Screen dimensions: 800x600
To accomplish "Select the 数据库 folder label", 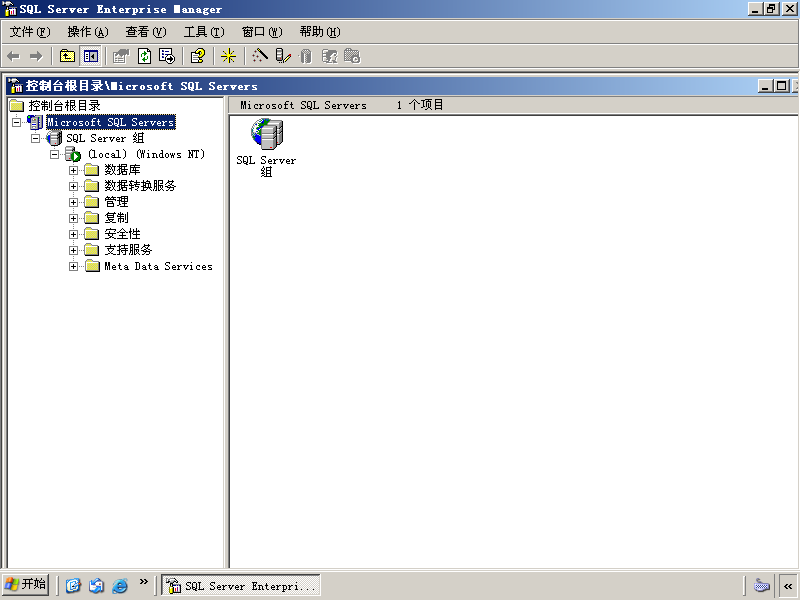I will [x=122, y=170].
